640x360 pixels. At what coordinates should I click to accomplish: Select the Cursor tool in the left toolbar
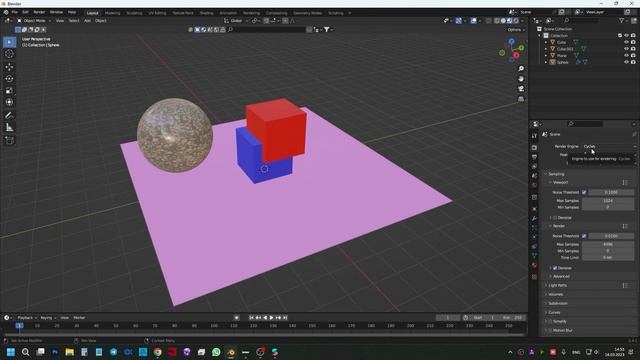9,54
